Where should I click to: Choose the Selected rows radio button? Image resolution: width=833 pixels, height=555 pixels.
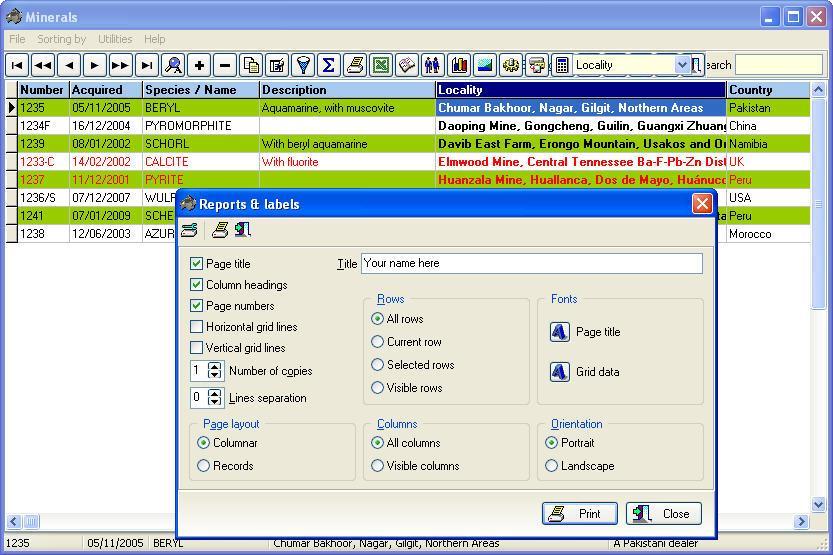point(378,365)
